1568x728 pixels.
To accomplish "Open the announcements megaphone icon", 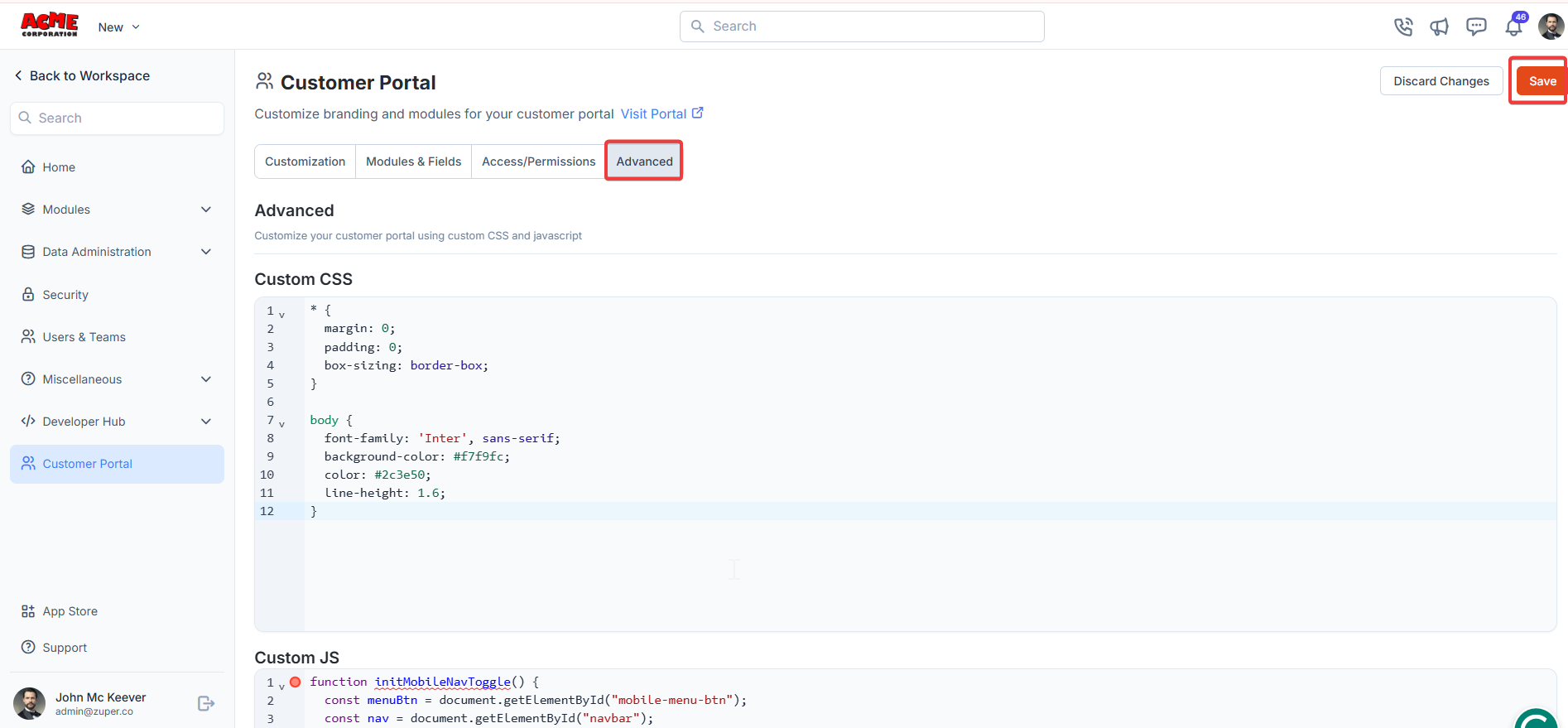I will pos(1440,27).
